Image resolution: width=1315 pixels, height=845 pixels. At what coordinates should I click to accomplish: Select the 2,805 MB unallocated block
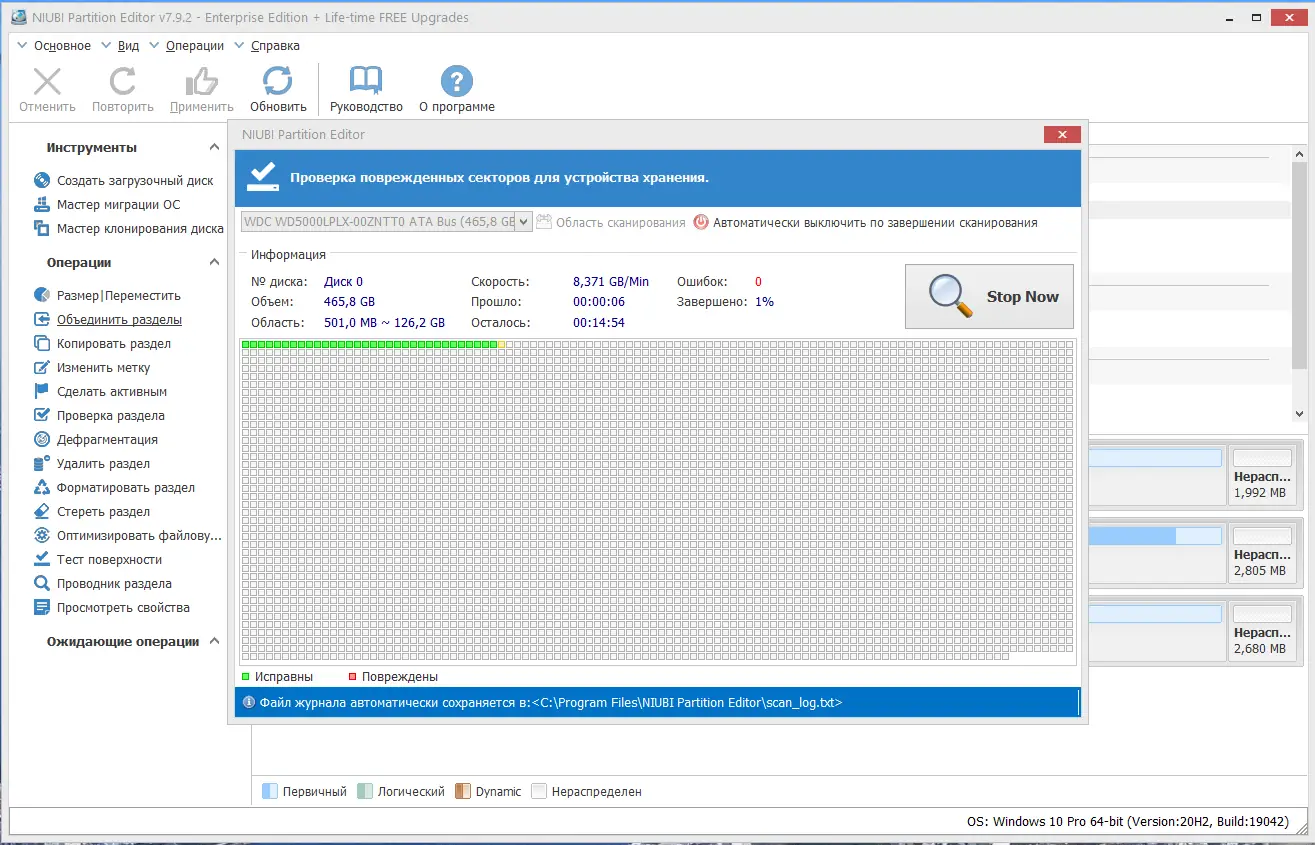point(1264,553)
